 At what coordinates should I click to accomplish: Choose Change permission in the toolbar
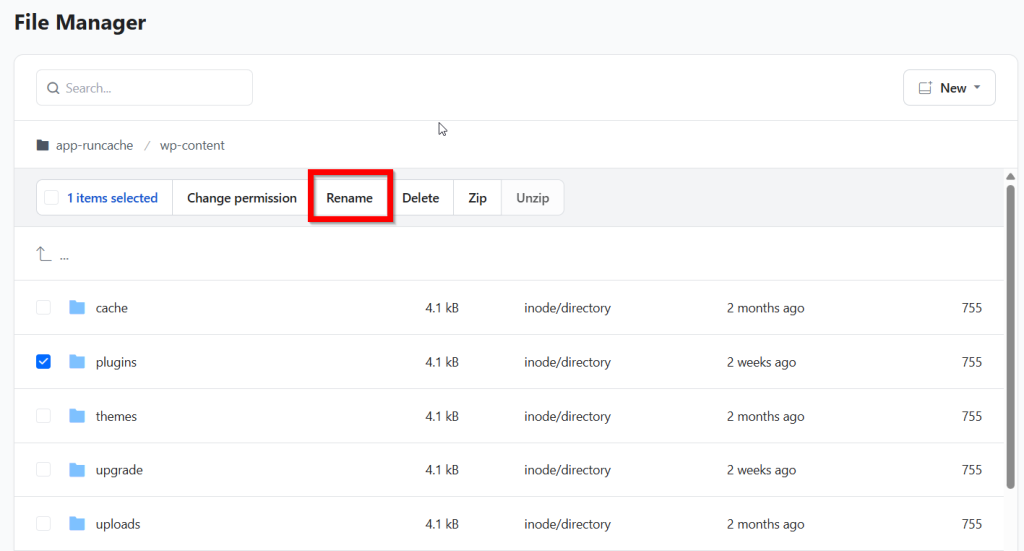click(x=241, y=198)
